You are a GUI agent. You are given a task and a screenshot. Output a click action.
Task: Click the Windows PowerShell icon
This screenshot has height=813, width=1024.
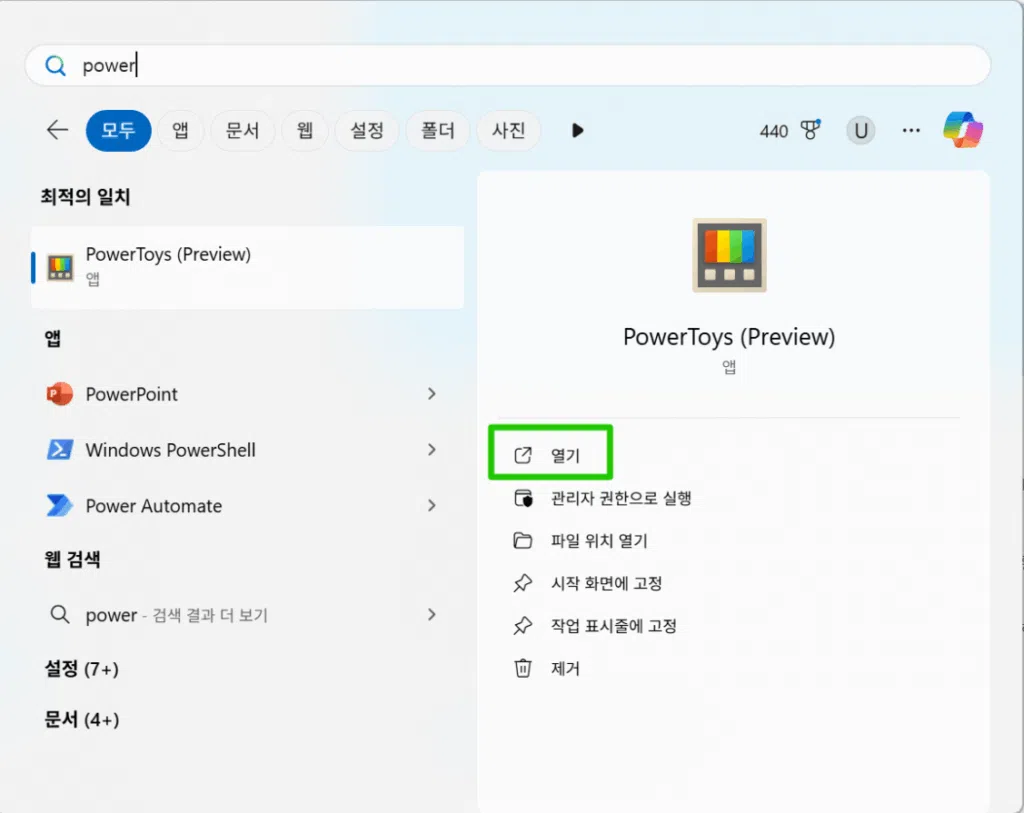click(60, 450)
